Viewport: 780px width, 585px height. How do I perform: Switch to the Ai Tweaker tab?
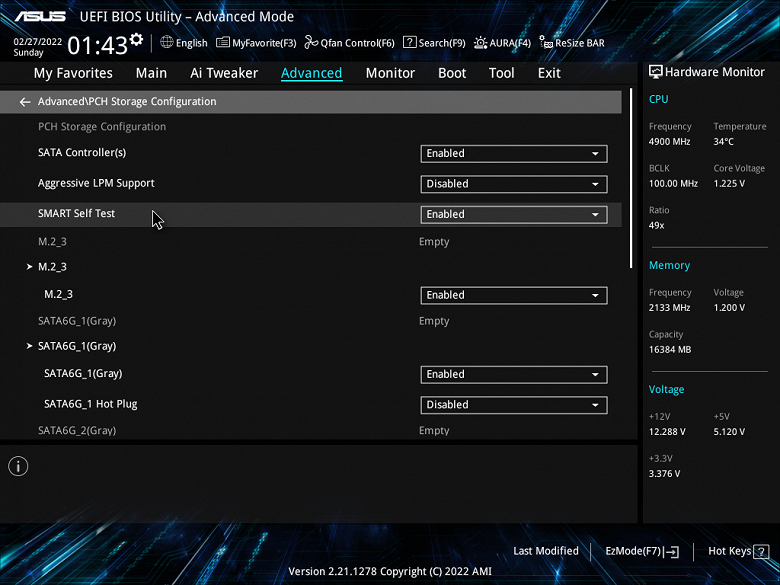tap(224, 73)
